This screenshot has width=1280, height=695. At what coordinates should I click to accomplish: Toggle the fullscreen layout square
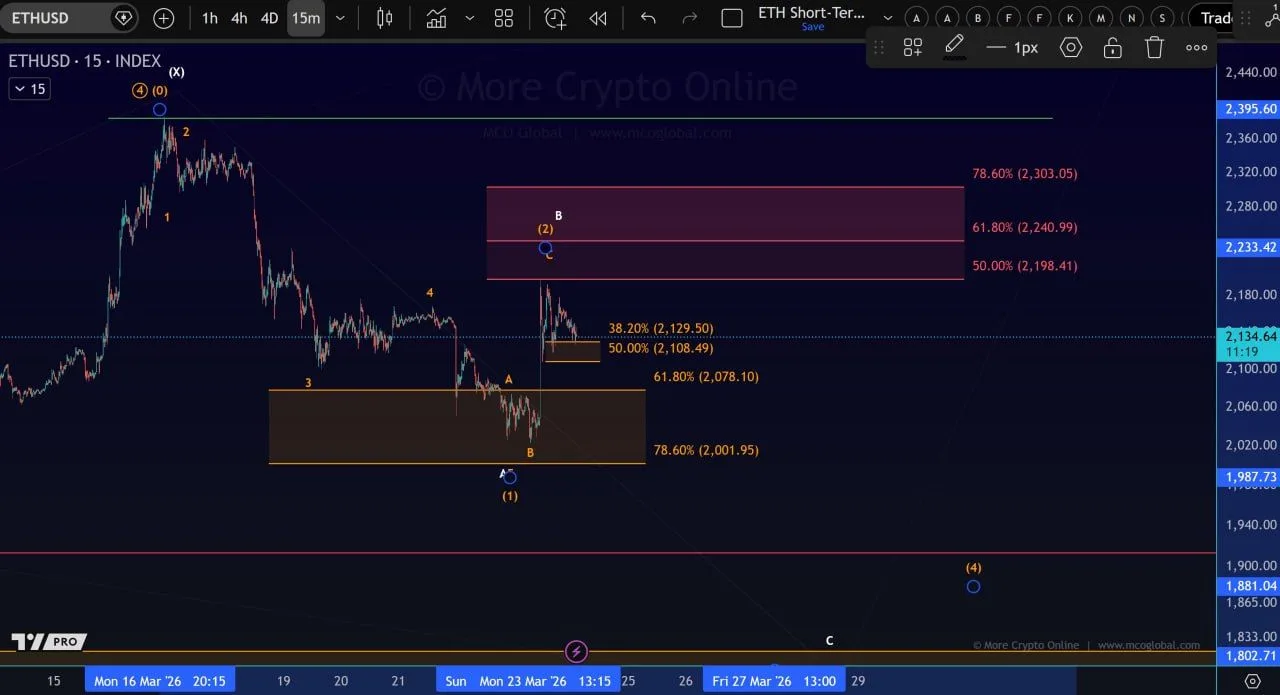732,18
